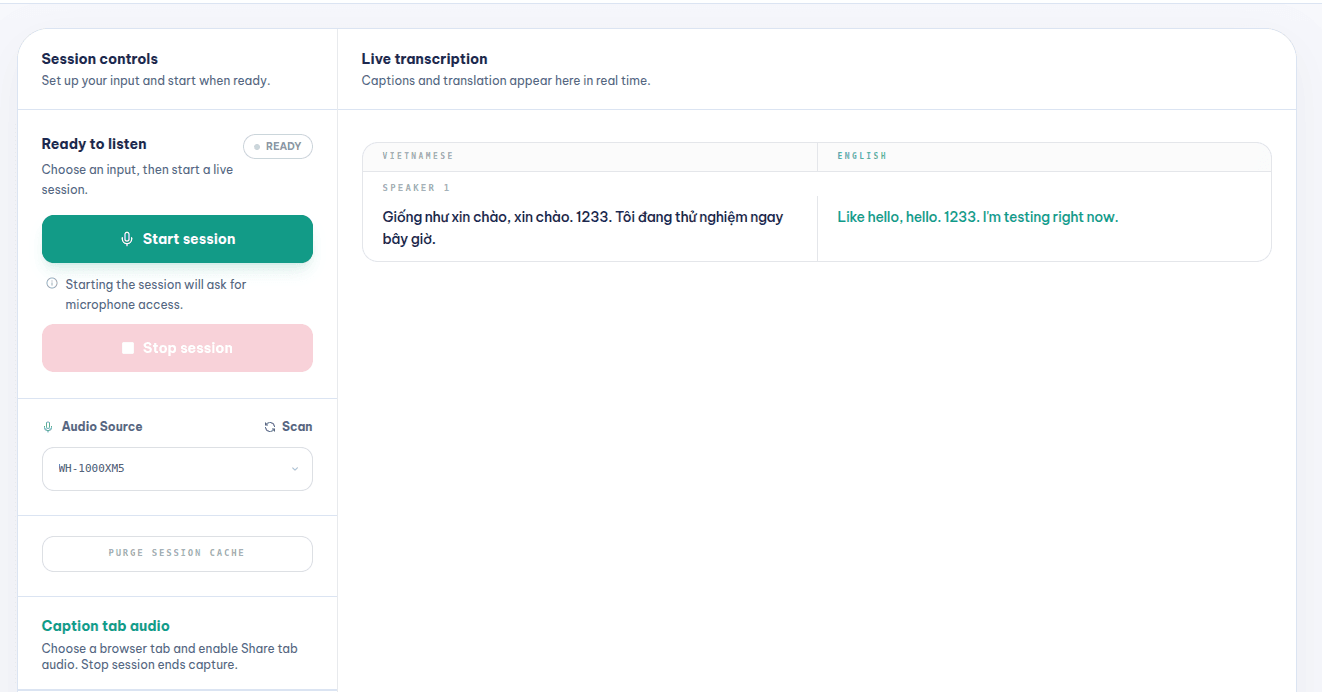Click the Audio Source label

tap(102, 426)
